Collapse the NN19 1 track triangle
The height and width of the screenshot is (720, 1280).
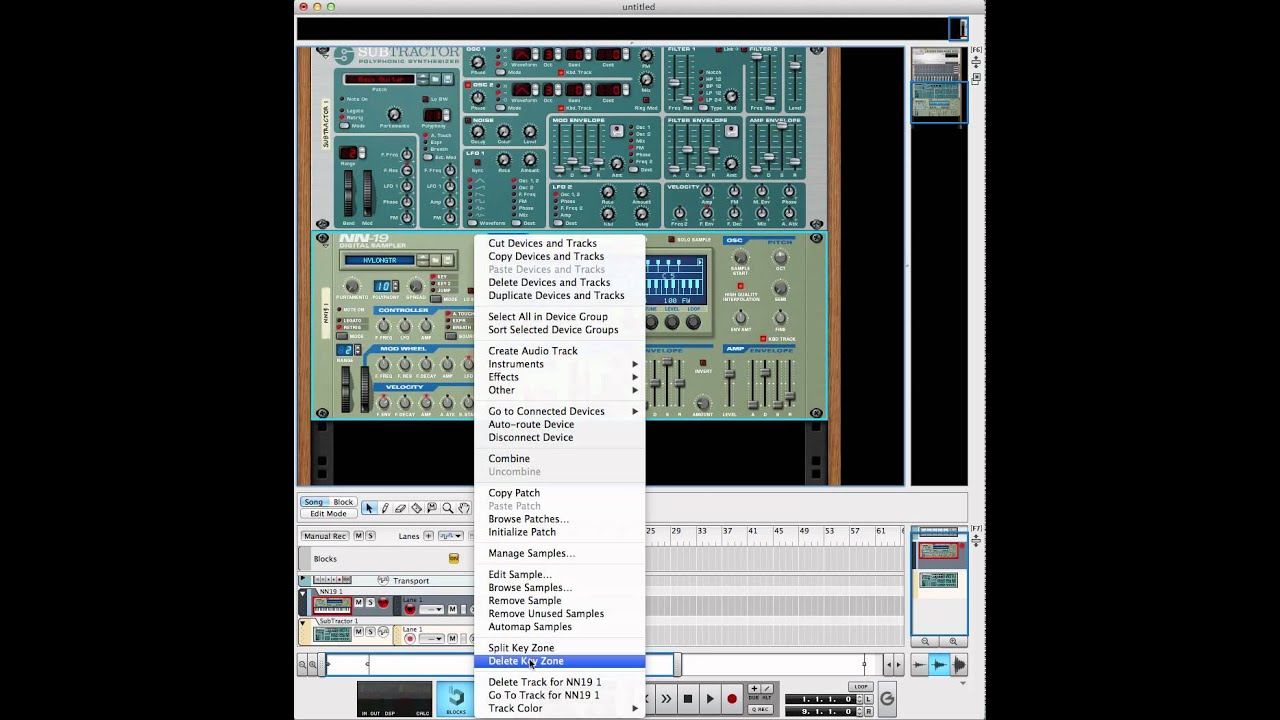[304, 594]
